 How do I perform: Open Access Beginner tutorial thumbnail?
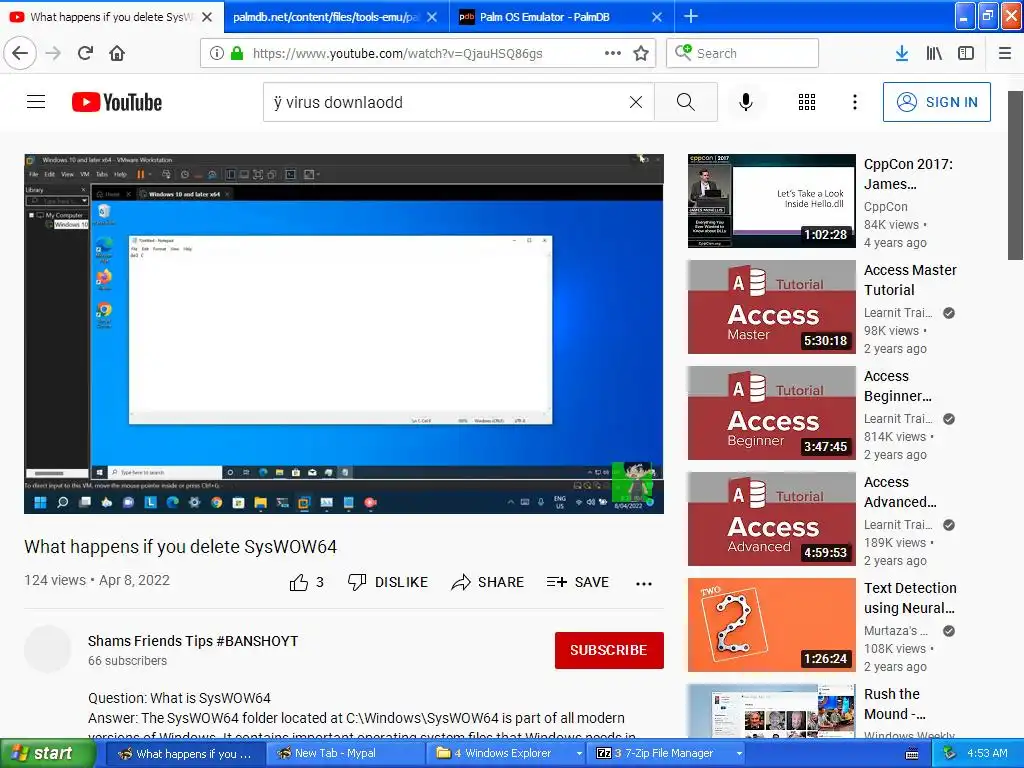[x=771, y=413]
